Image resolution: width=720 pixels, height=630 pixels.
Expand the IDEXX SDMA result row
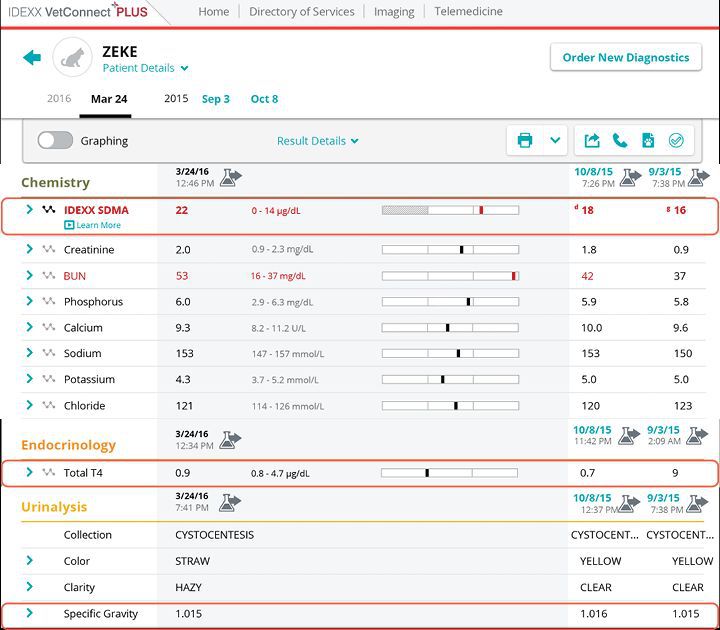click(x=30, y=210)
